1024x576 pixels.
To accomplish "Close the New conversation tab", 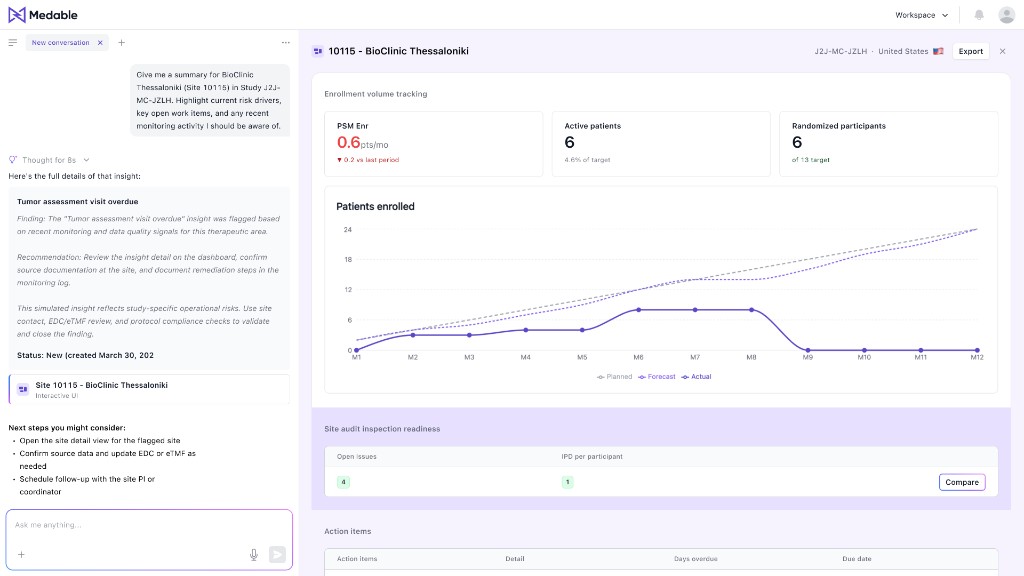I will click(x=100, y=42).
